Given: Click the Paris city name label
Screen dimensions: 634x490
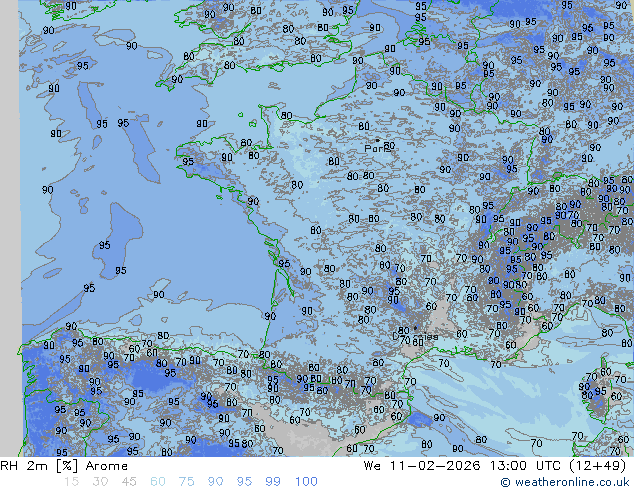Looking at the screenshot, I should pyautogui.click(x=374, y=149).
